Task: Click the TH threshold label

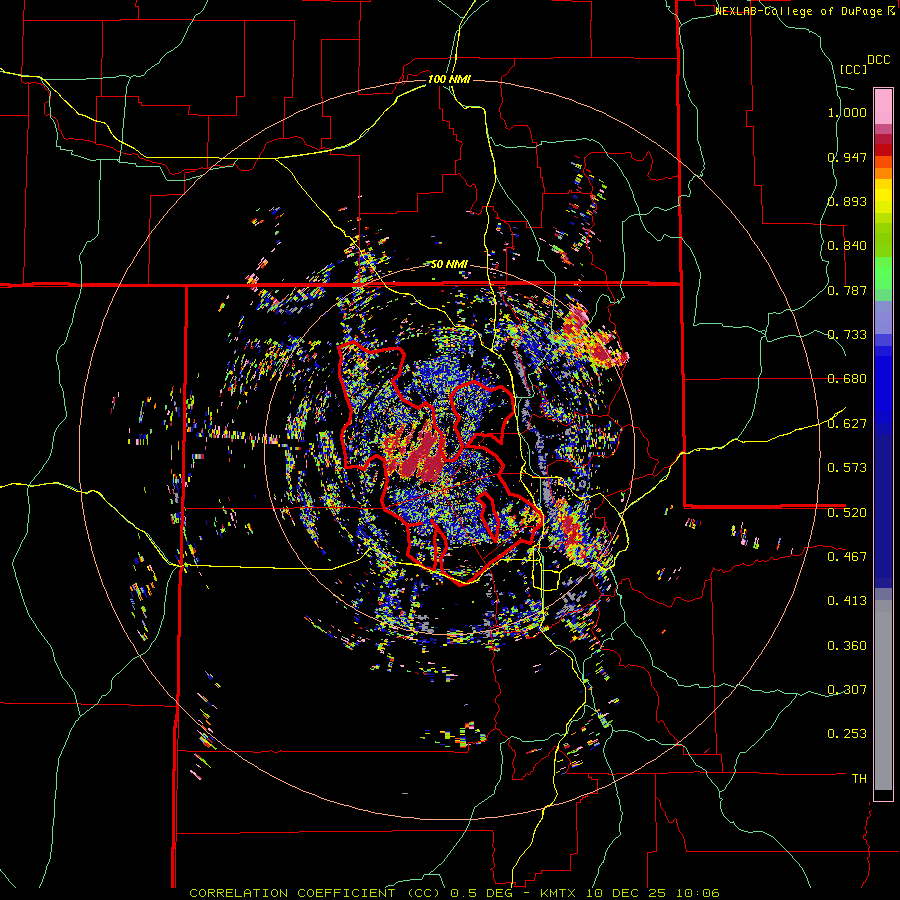Action: point(859,778)
